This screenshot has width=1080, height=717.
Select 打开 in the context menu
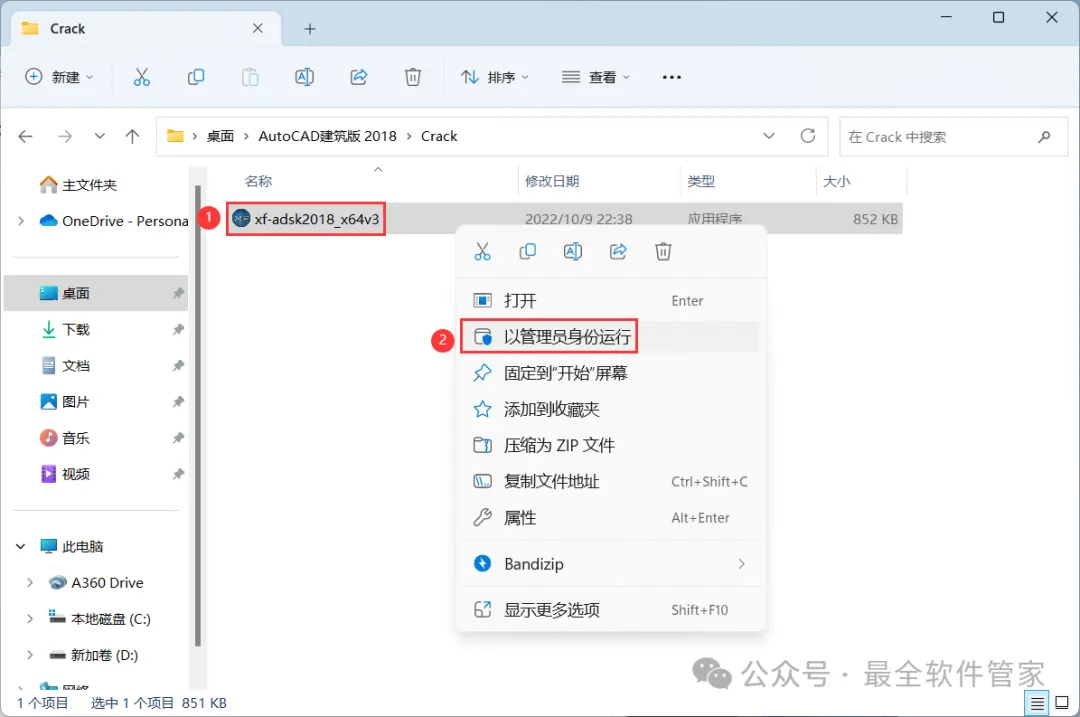610,301
